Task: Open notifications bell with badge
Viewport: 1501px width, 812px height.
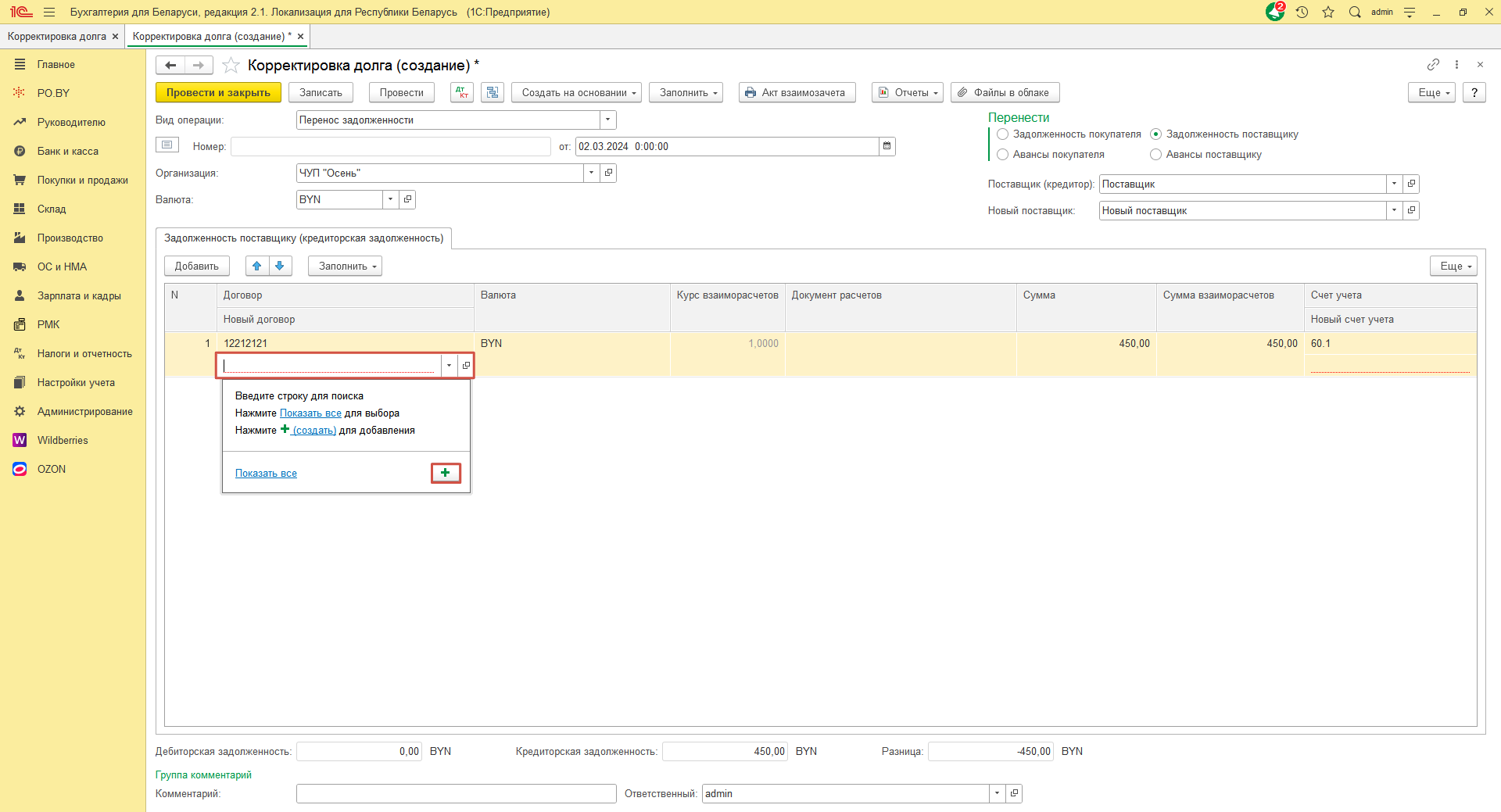Action: point(1275,12)
